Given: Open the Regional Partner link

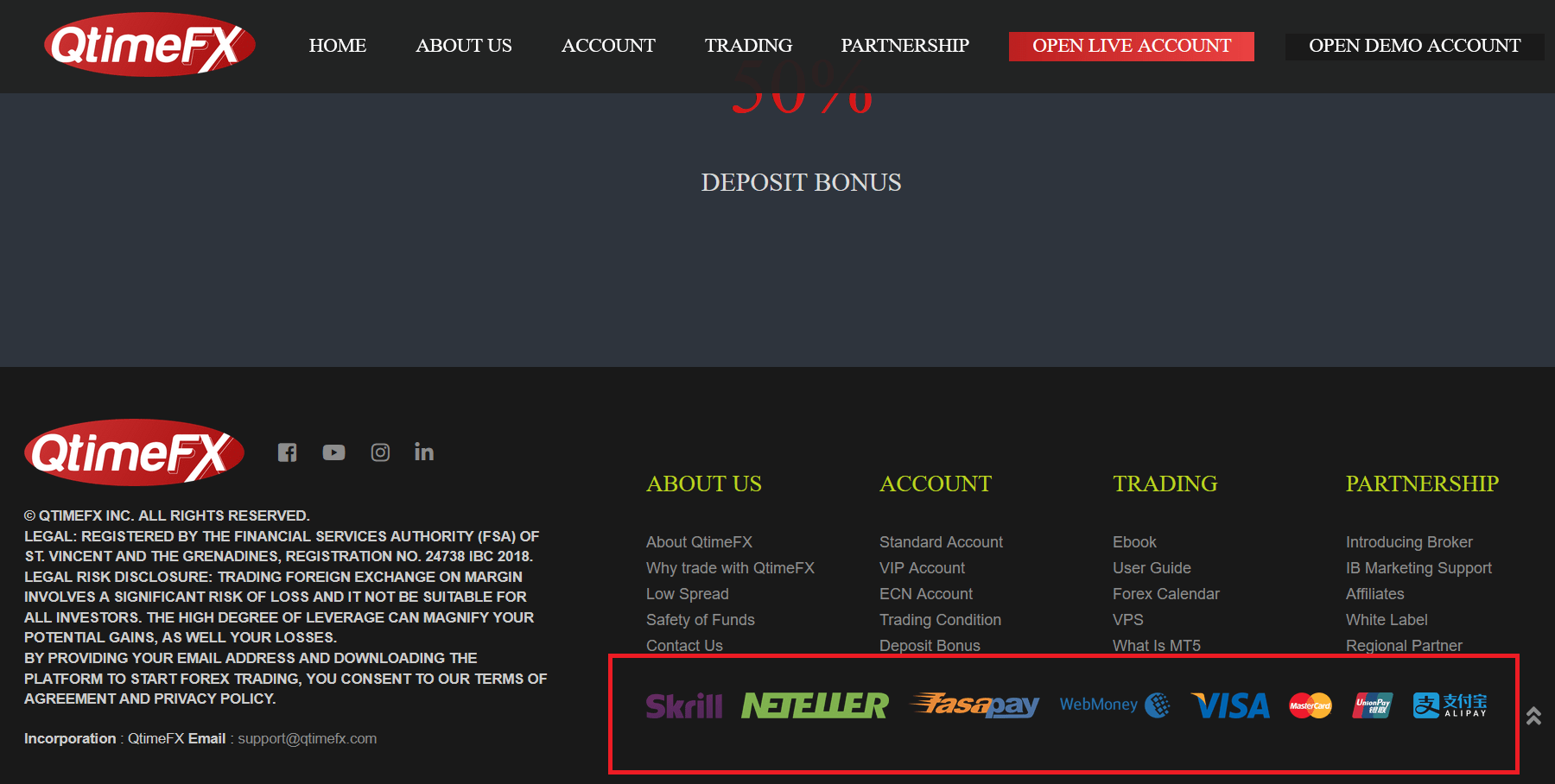Looking at the screenshot, I should pos(1404,646).
